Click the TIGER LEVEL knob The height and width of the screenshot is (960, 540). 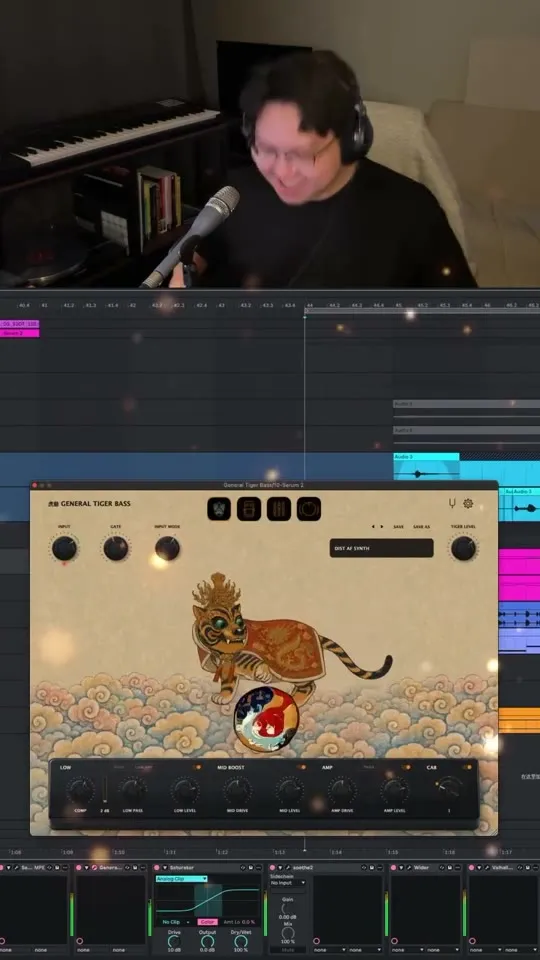coord(463,548)
